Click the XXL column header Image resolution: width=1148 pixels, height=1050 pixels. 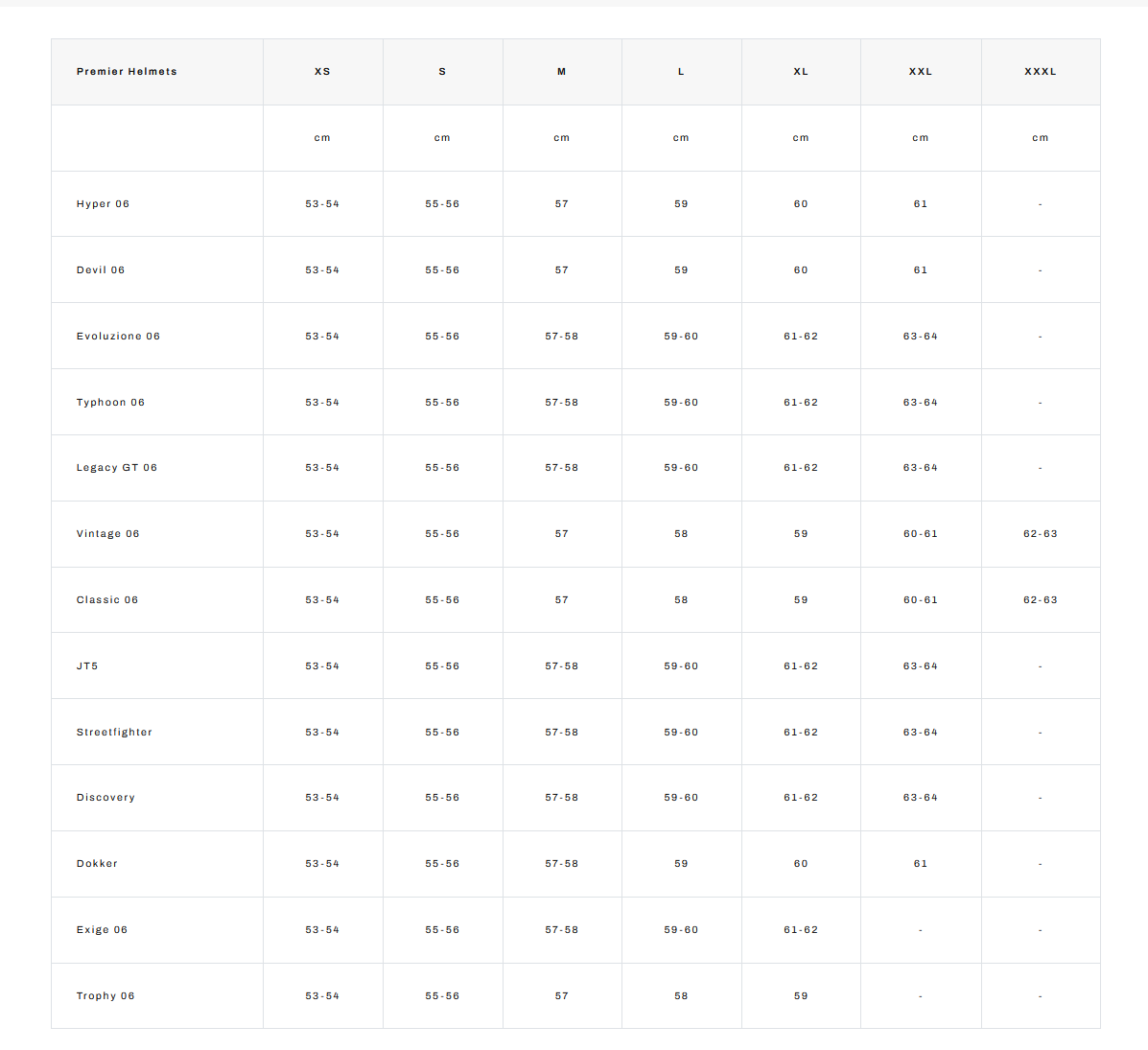(x=921, y=72)
